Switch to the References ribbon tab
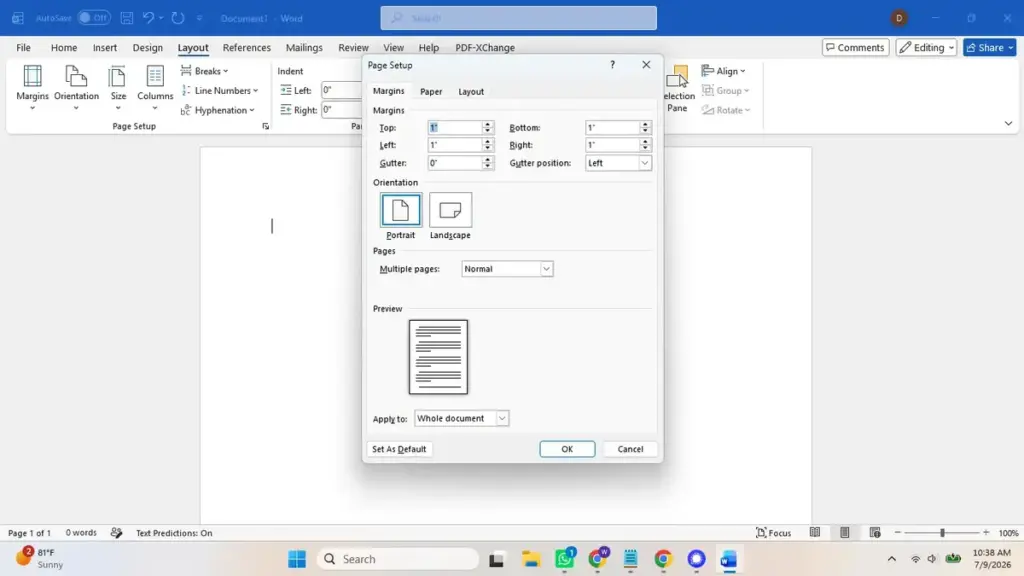 pos(246,47)
